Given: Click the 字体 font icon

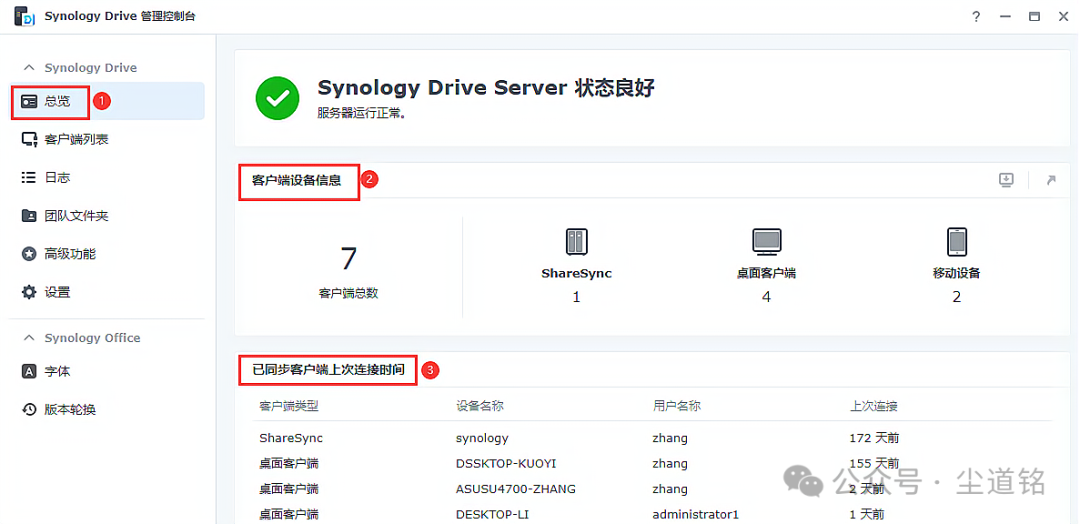Looking at the screenshot, I should [x=29, y=371].
